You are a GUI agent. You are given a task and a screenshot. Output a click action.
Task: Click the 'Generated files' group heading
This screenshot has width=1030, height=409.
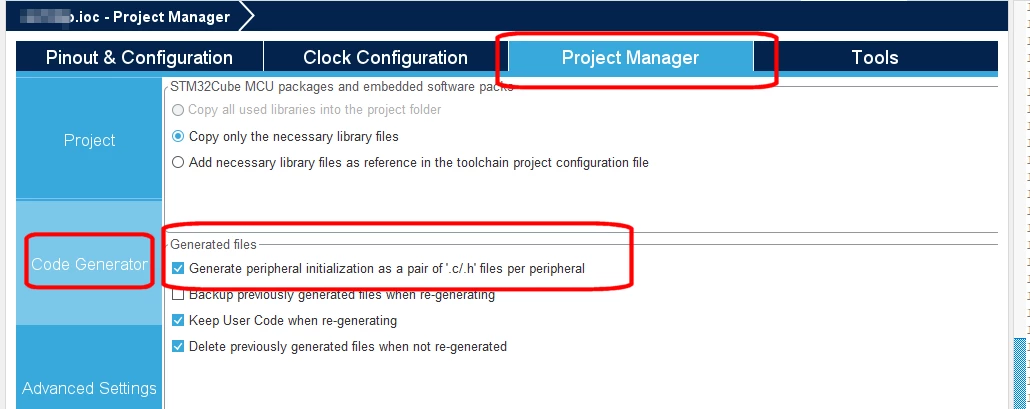(213, 245)
